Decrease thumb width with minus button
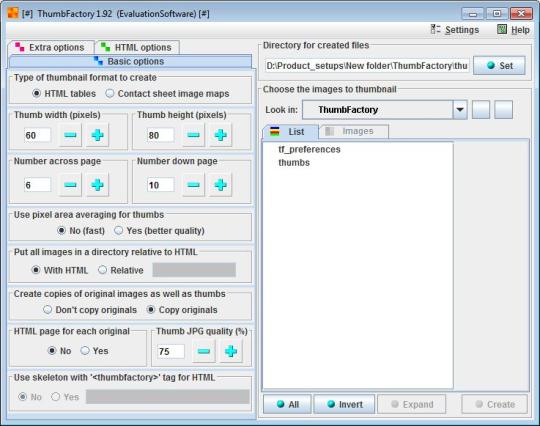Image resolution: width=540 pixels, height=426 pixels. 70,135
